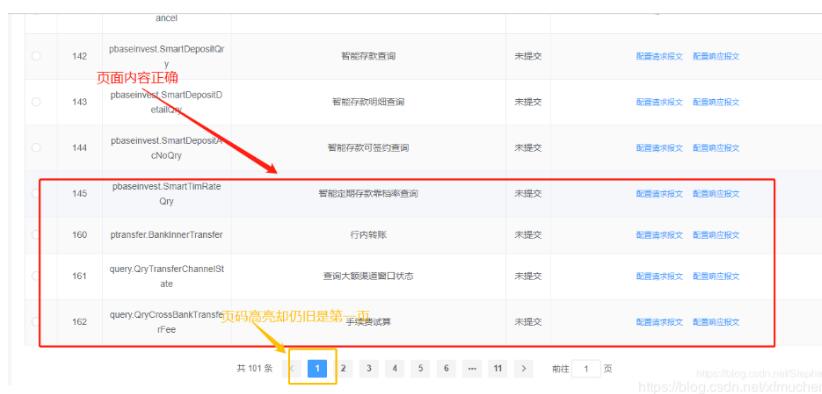The image size is (822, 394).
Task: Click the number 160 cell
Action: pos(79,235)
